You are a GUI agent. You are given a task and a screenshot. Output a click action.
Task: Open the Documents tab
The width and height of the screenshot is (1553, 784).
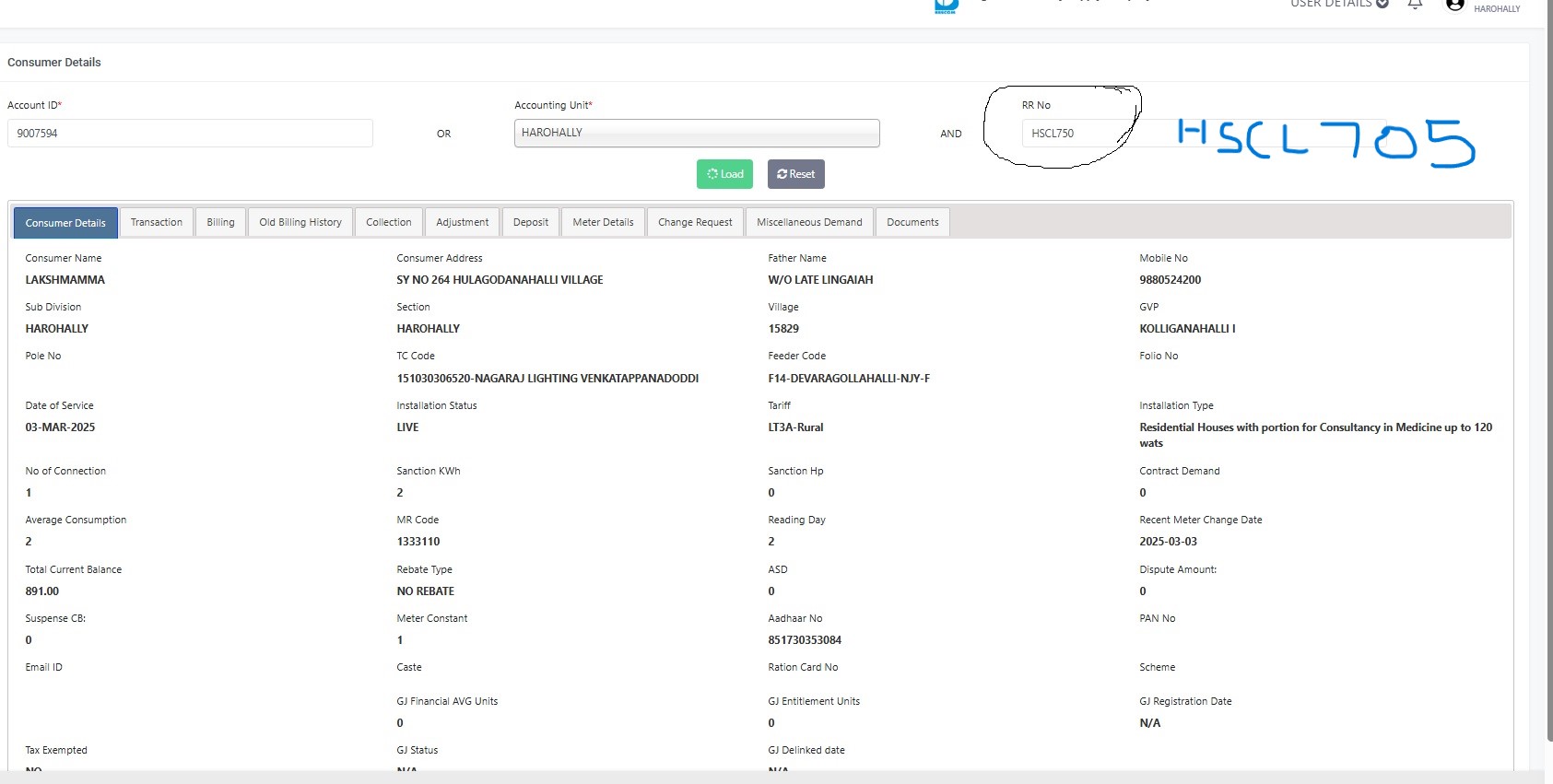pyautogui.click(x=912, y=222)
